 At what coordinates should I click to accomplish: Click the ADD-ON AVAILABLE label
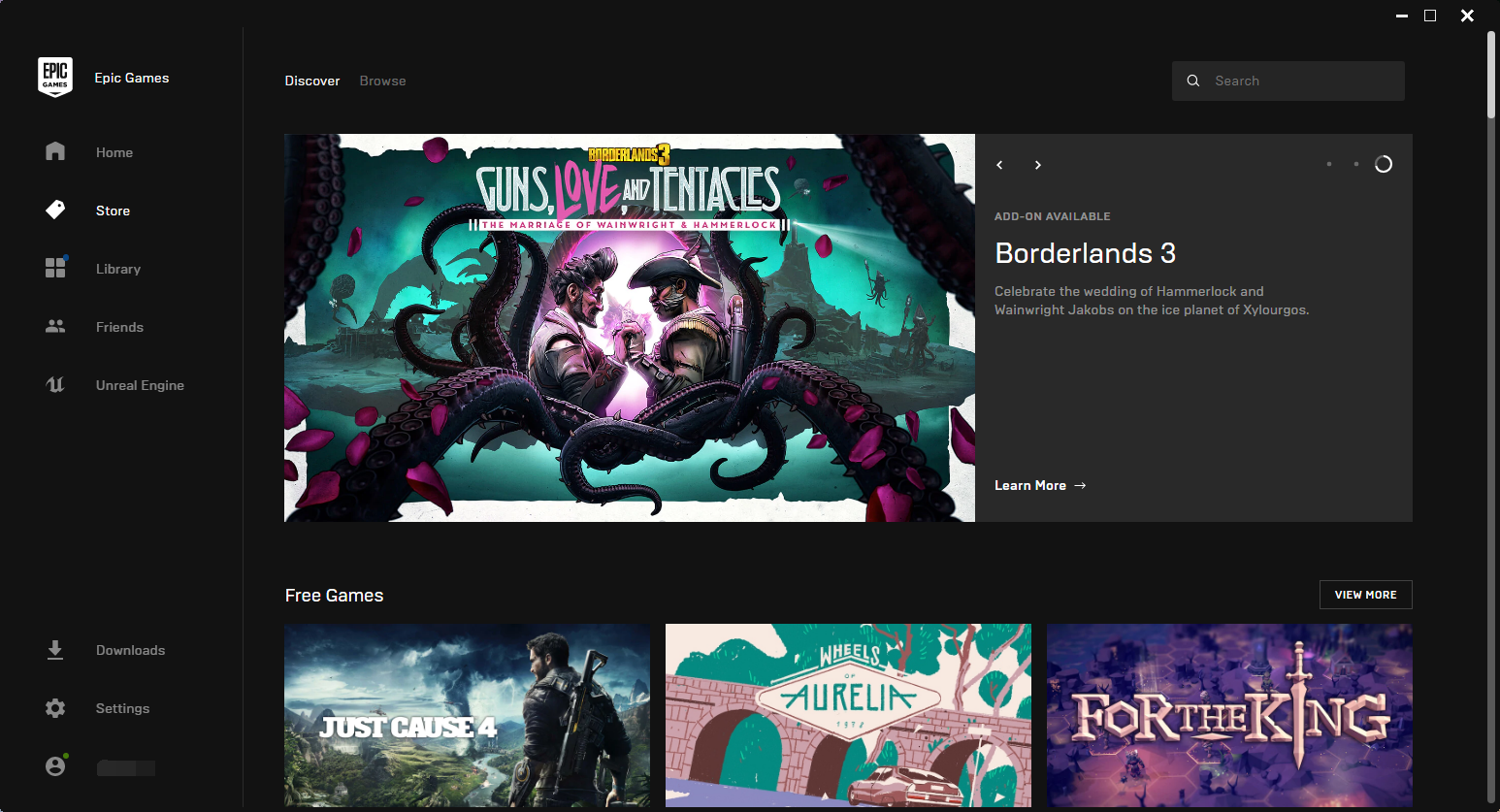coord(1052,216)
